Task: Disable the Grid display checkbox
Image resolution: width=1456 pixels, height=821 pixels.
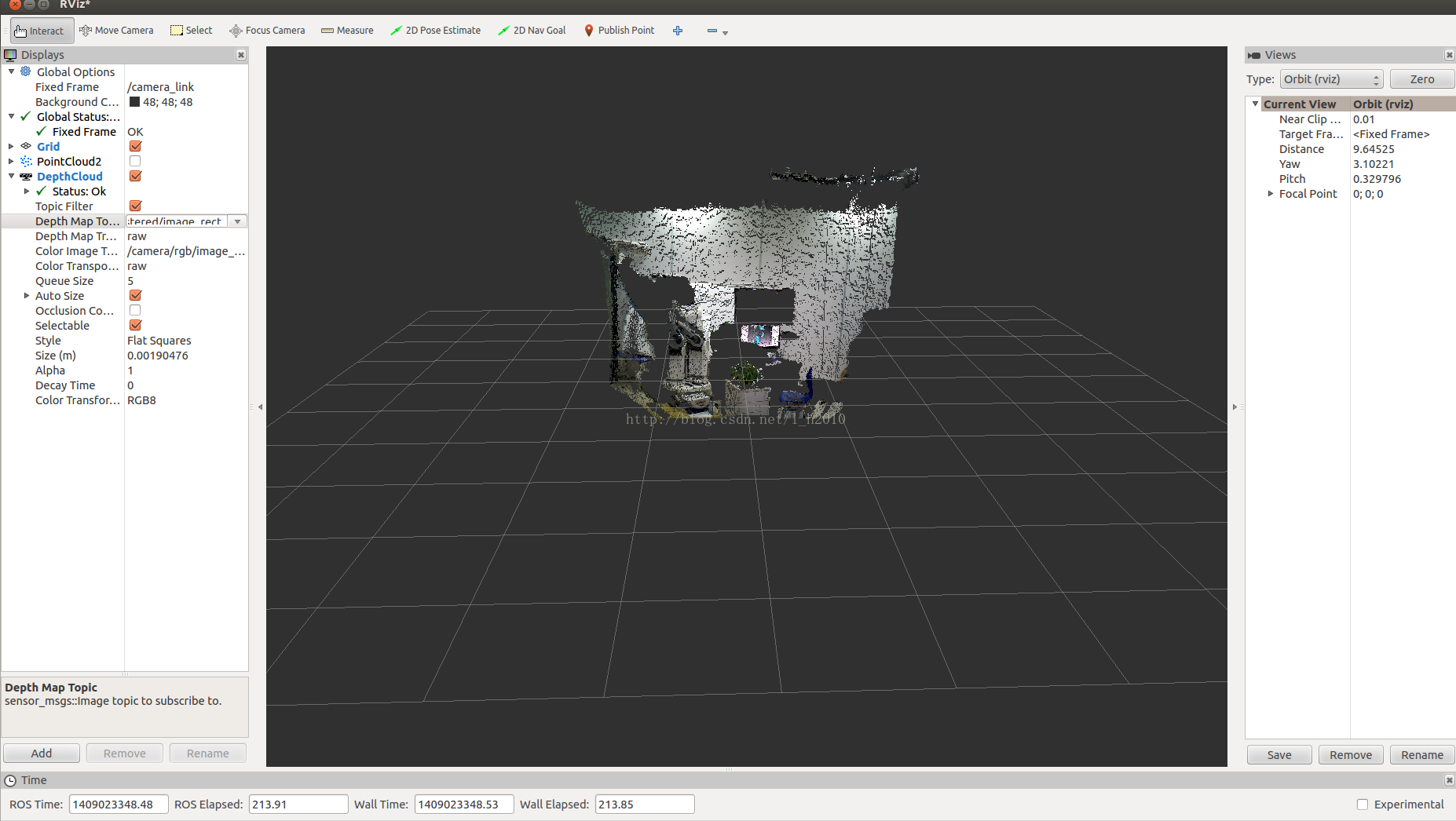Action: (x=135, y=146)
